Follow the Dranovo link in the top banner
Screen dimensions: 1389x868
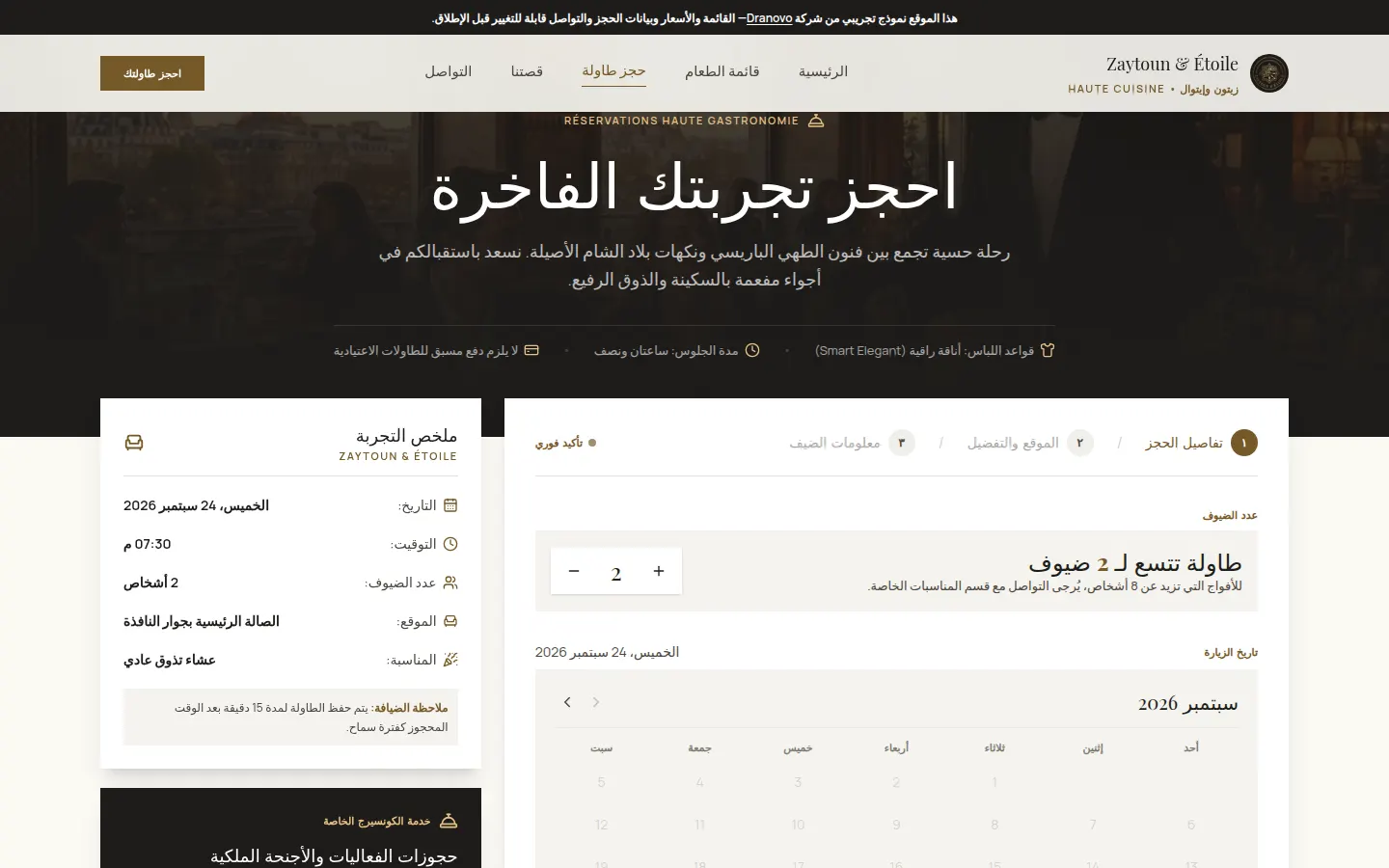[x=770, y=18]
